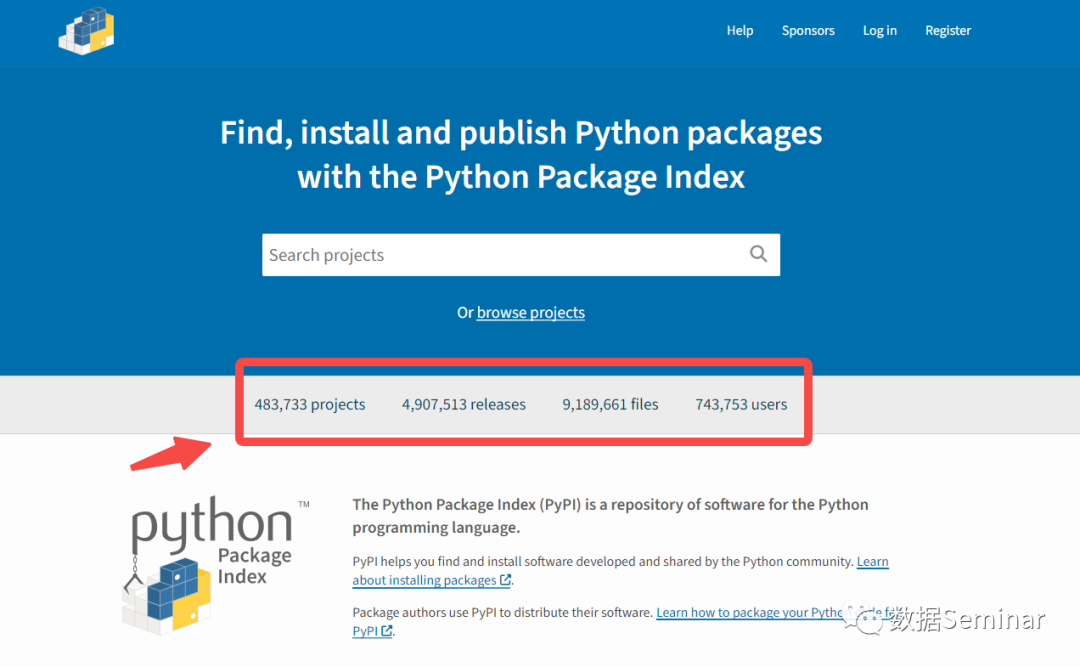View the 483,733 projects statistic
The height and width of the screenshot is (667, 1080).
pyautogui.click(x=309, y=404)
